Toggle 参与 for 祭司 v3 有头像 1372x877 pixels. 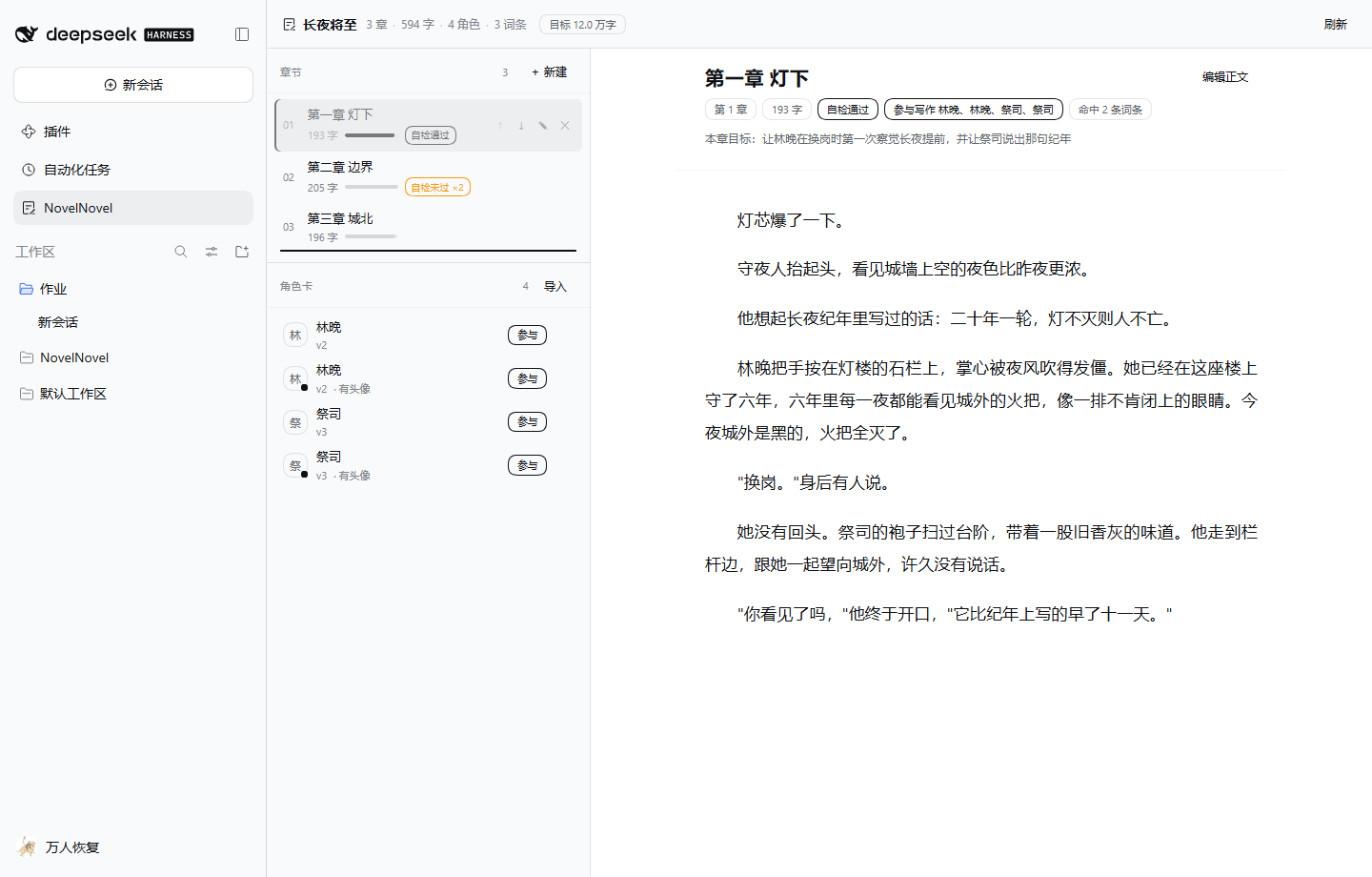527,465
